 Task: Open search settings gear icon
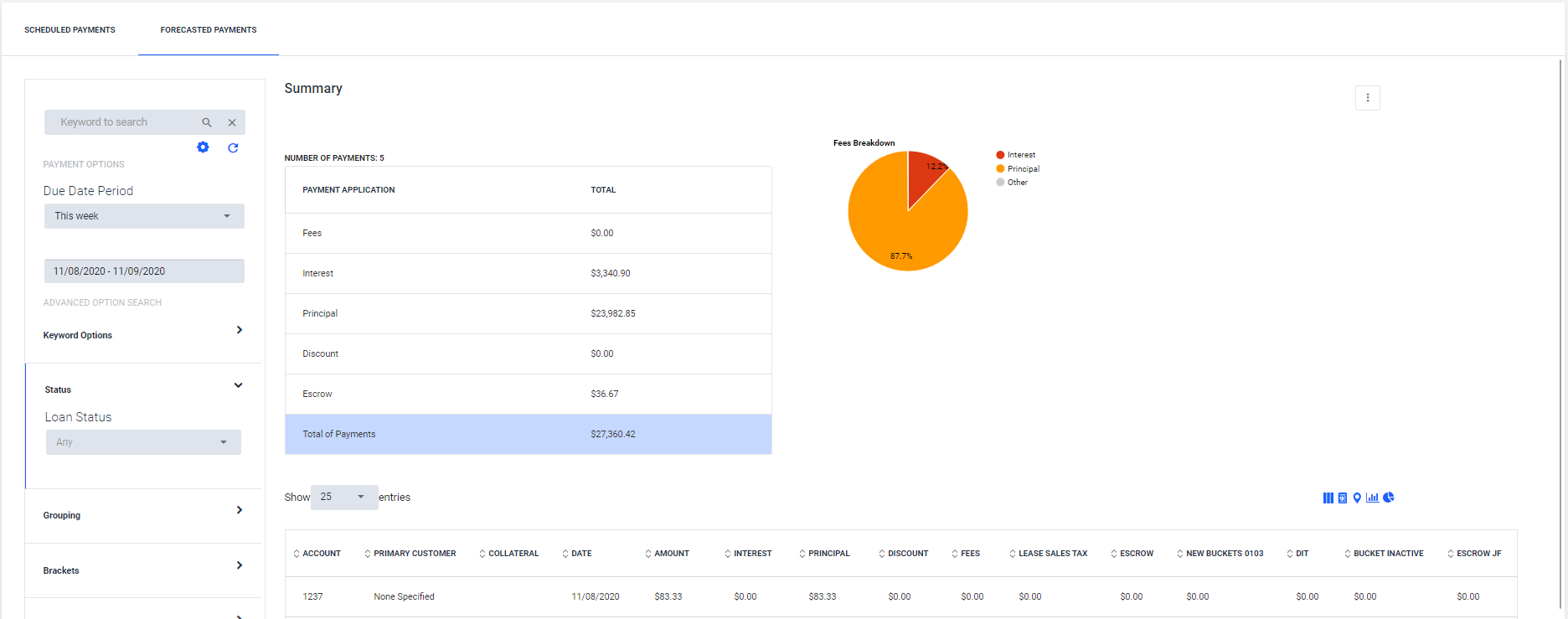[x=203, y=147]
